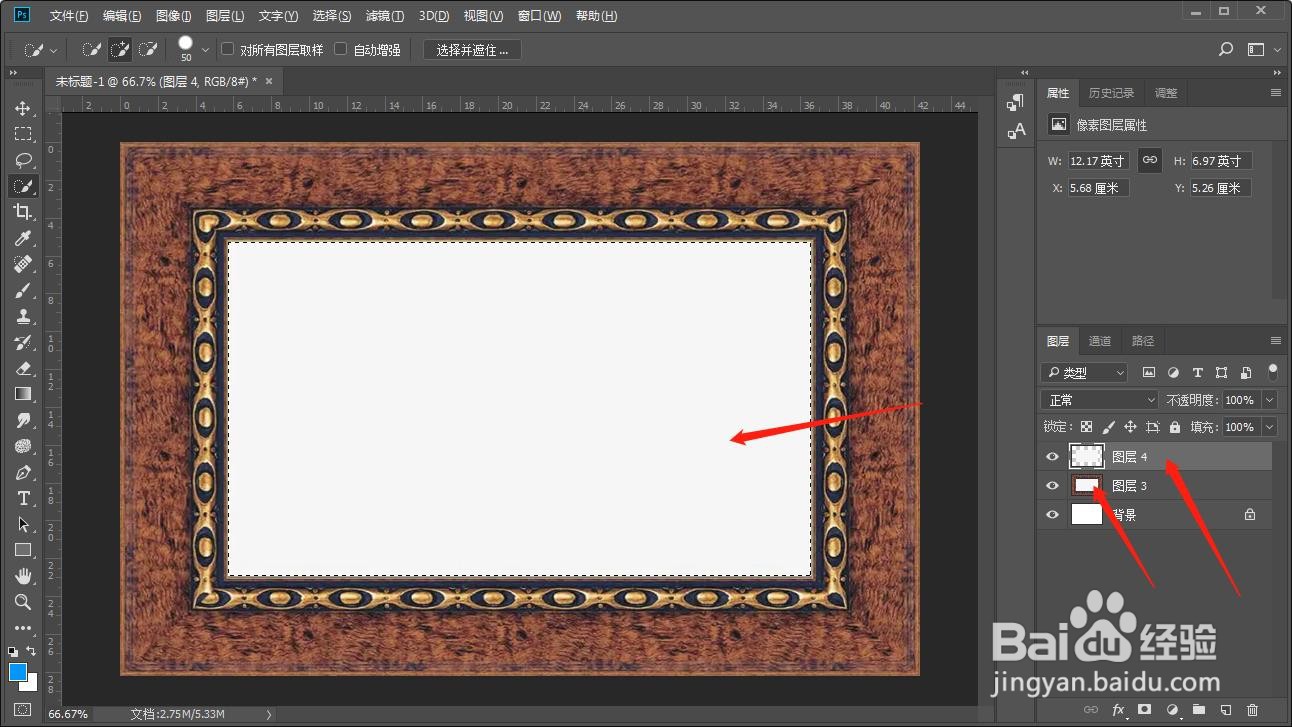Viewport: 1292px width, 727px height.
Task: Create a new layer group folder
Action: coord(1198,710)
